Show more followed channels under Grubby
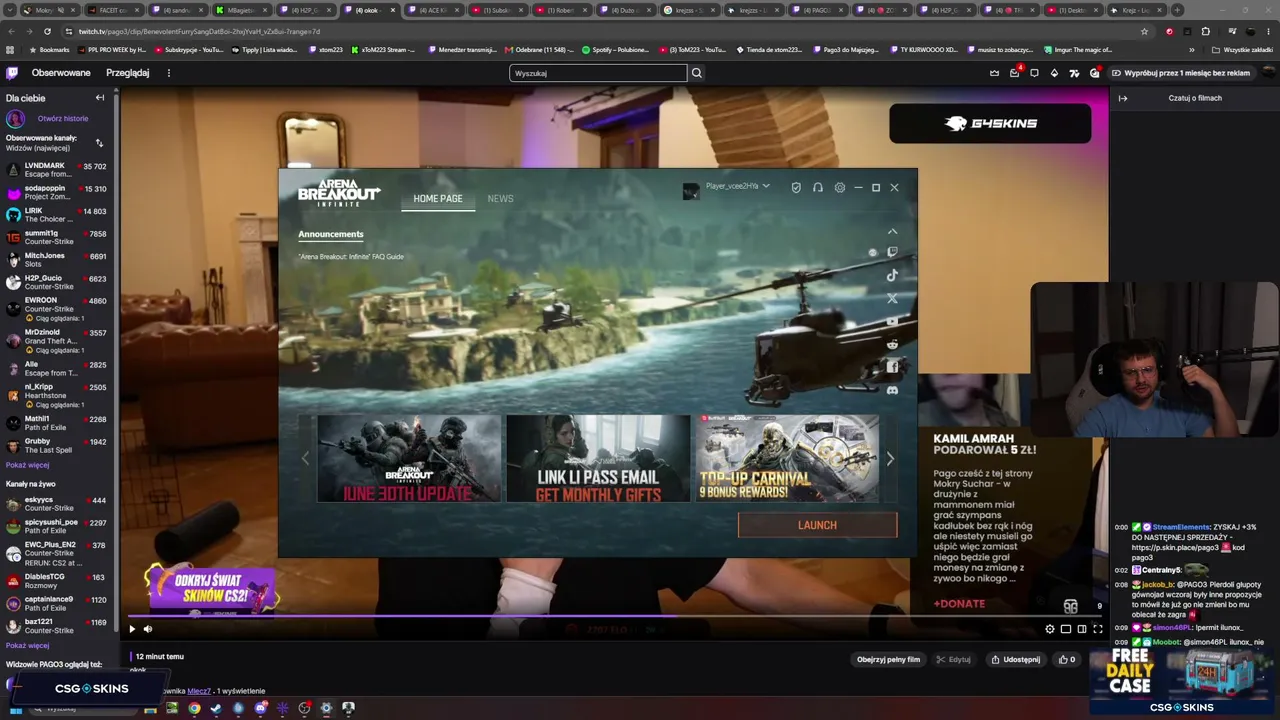 point(27,465)
